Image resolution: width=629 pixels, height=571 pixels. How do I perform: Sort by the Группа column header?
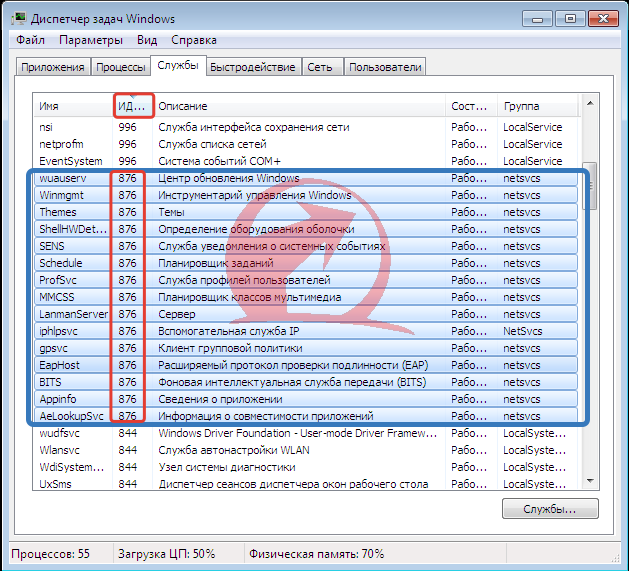coord(538,106)
